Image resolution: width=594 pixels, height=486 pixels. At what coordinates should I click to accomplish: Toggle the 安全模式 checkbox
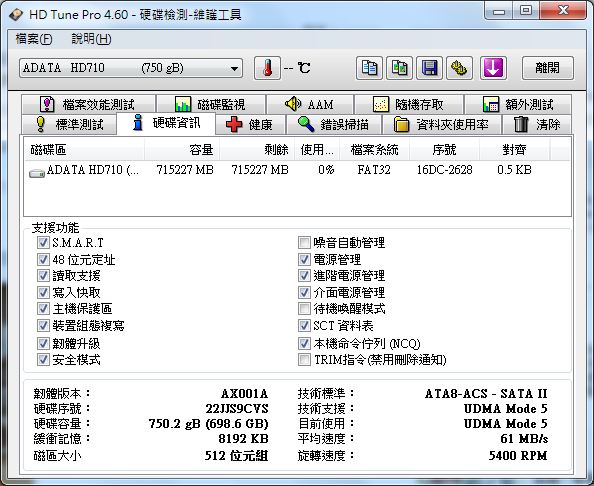click(x=43, y=359)
